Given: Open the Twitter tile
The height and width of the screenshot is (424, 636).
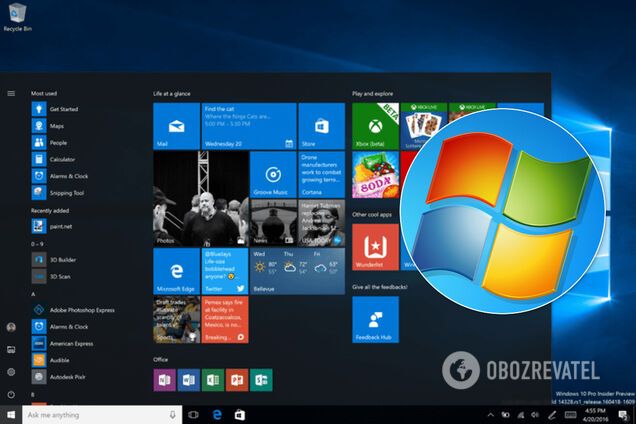Looking at the screenshot, I should coord(225,271).
